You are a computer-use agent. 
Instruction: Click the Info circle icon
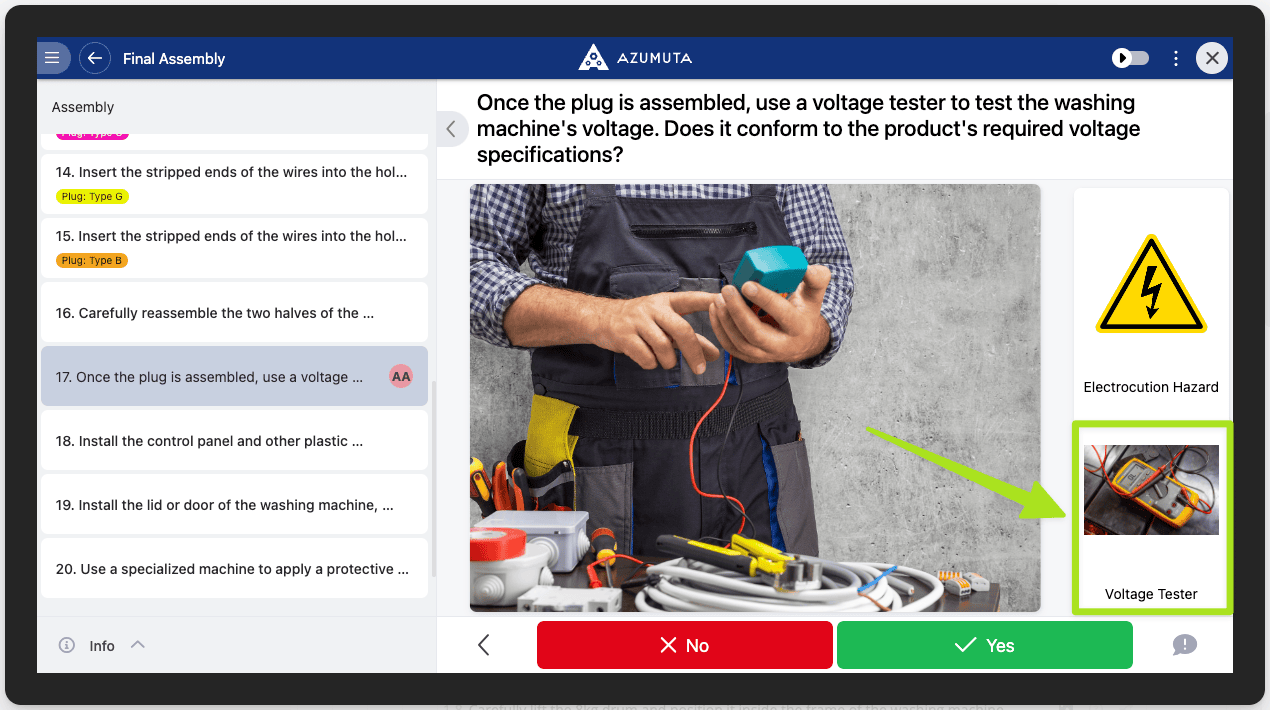(67, 645)
